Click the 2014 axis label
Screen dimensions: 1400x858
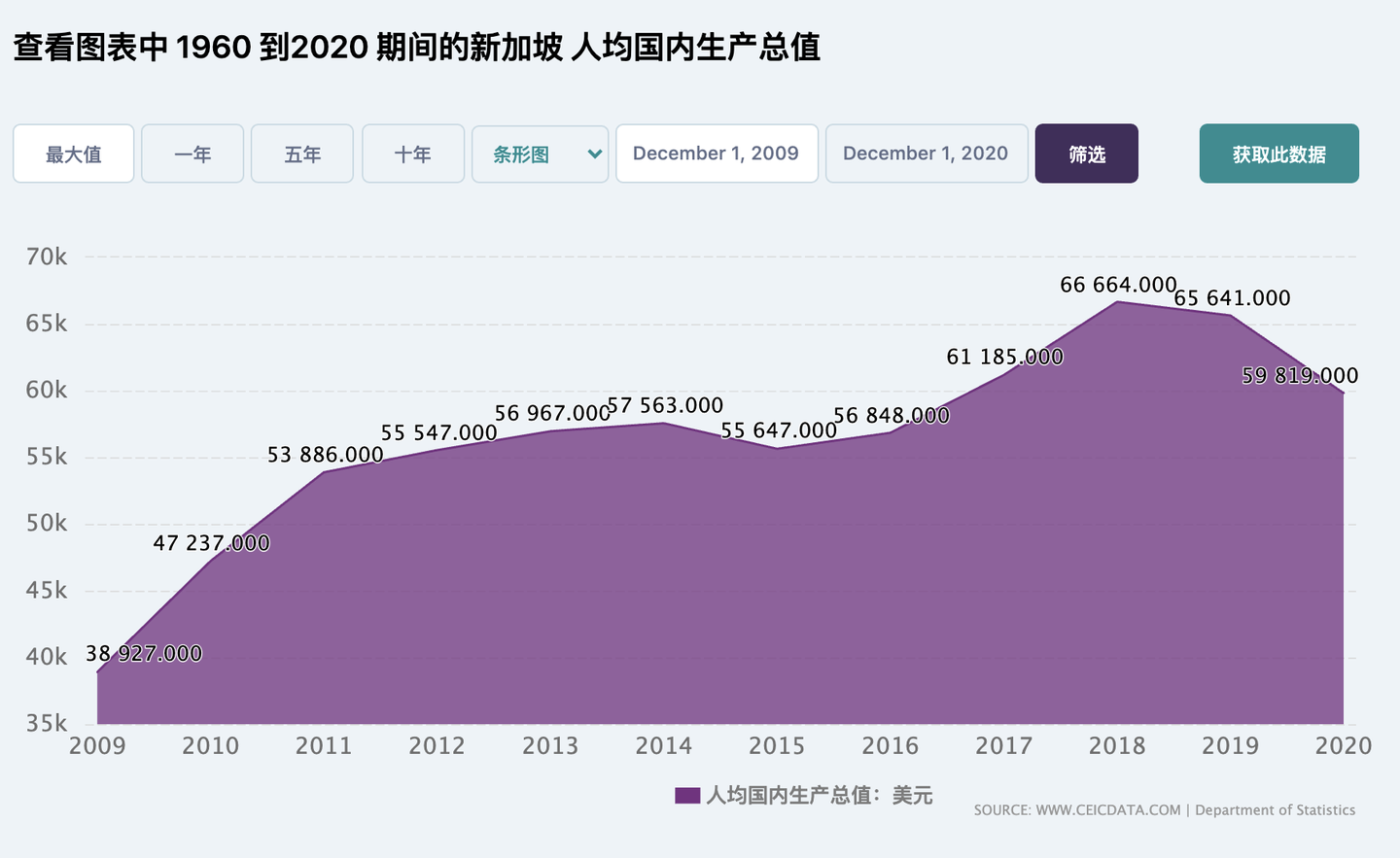click(664, 745)
